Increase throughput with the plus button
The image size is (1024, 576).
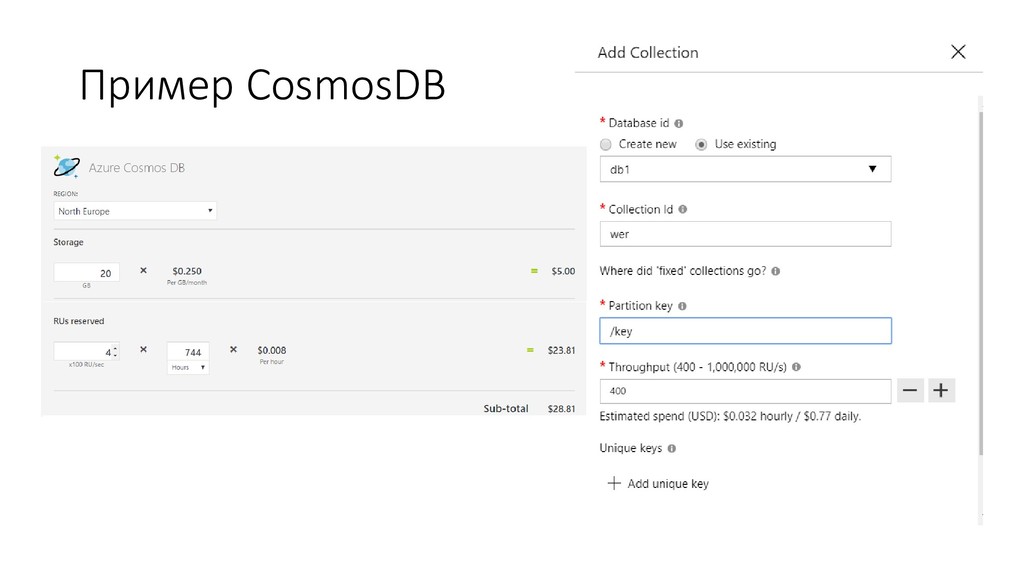point(941,390)
